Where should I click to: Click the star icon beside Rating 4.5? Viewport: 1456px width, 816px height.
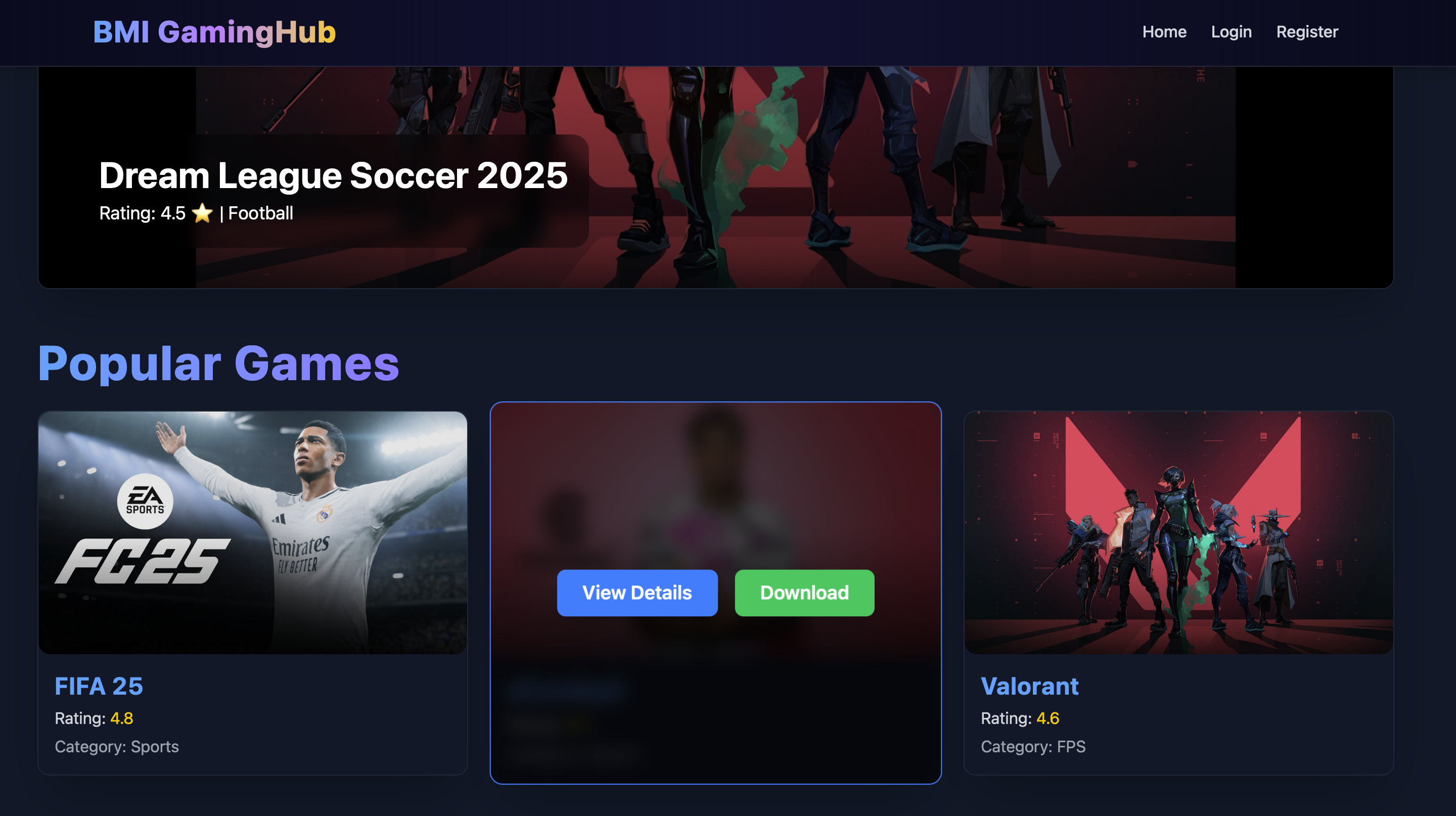[x=202, y=214]
